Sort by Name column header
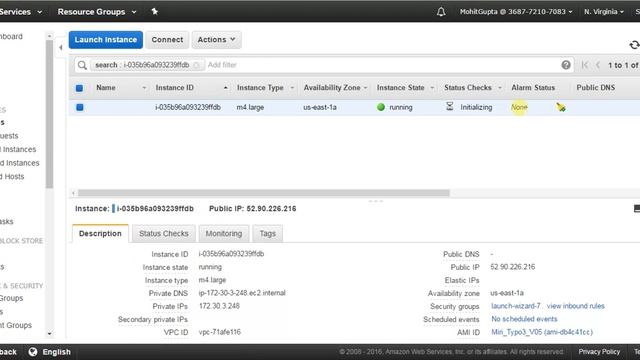 (106, 88)
